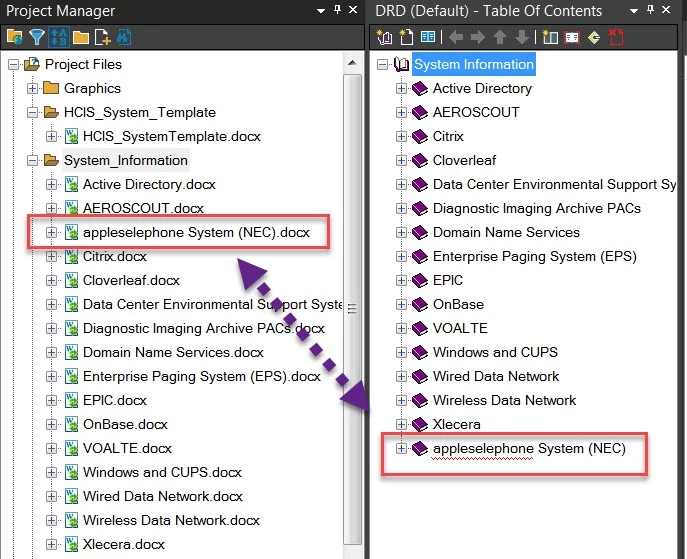This screenshot has width=687, height=559.
Task: Select AEROSCOUT.docx in Project Manager
Action: pyautogui.click(x=143, y=208)
